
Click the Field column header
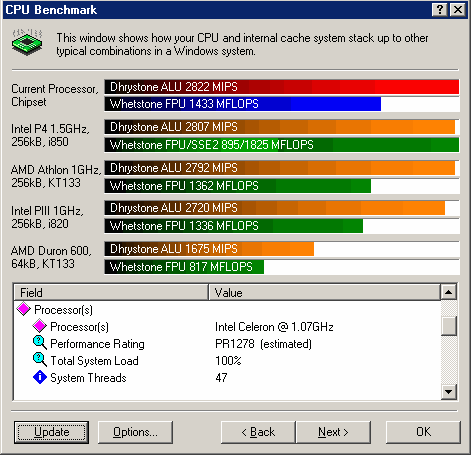[111, 292]
